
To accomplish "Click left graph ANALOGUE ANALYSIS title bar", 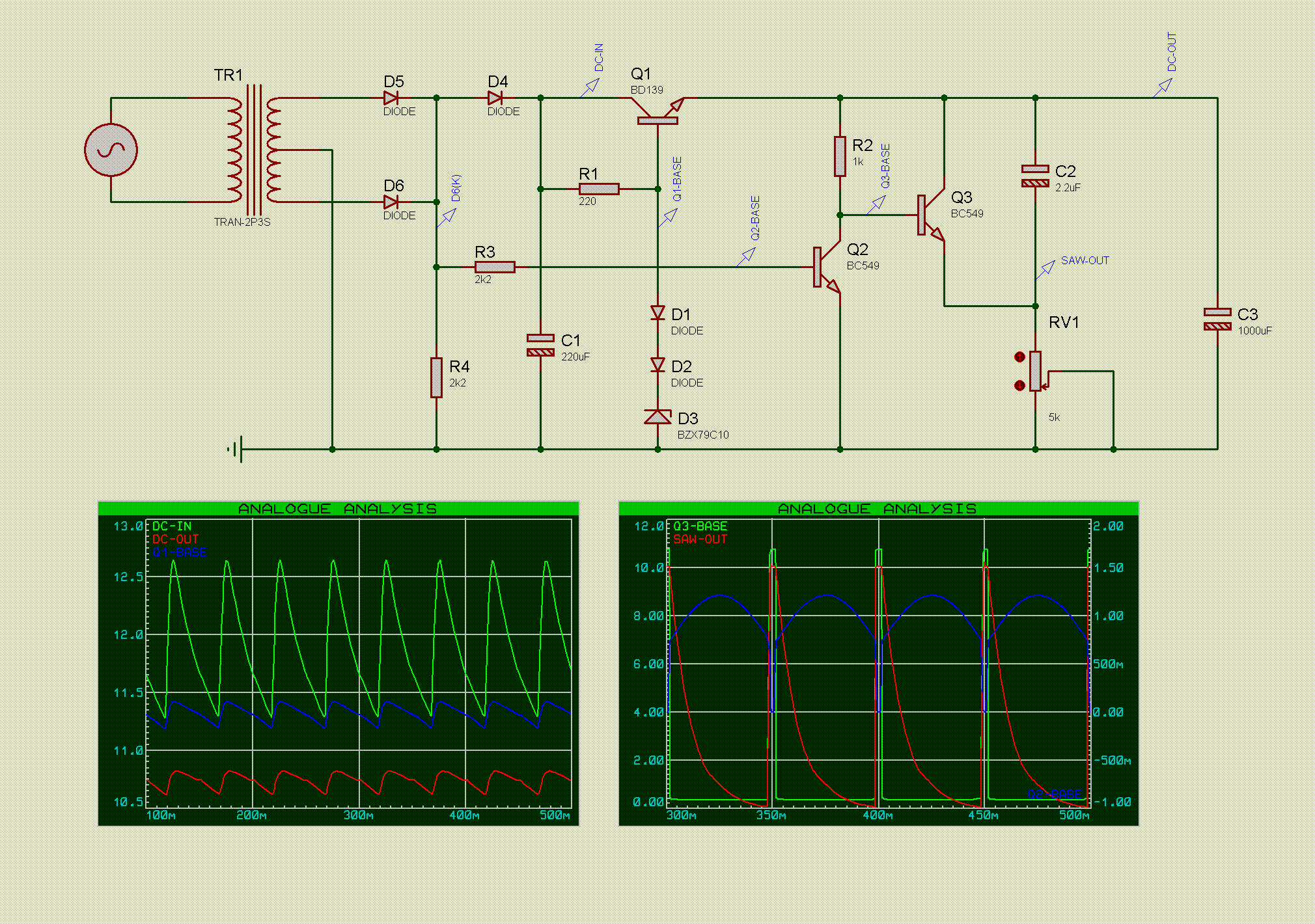I will [338, 508].
